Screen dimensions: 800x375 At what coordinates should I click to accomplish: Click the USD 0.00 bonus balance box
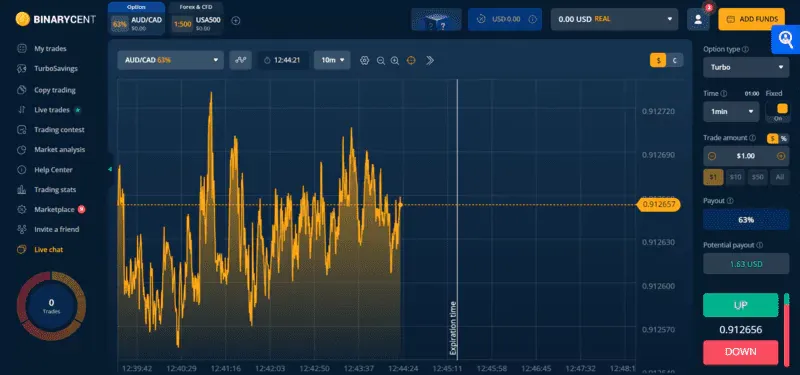pos(505,19)
